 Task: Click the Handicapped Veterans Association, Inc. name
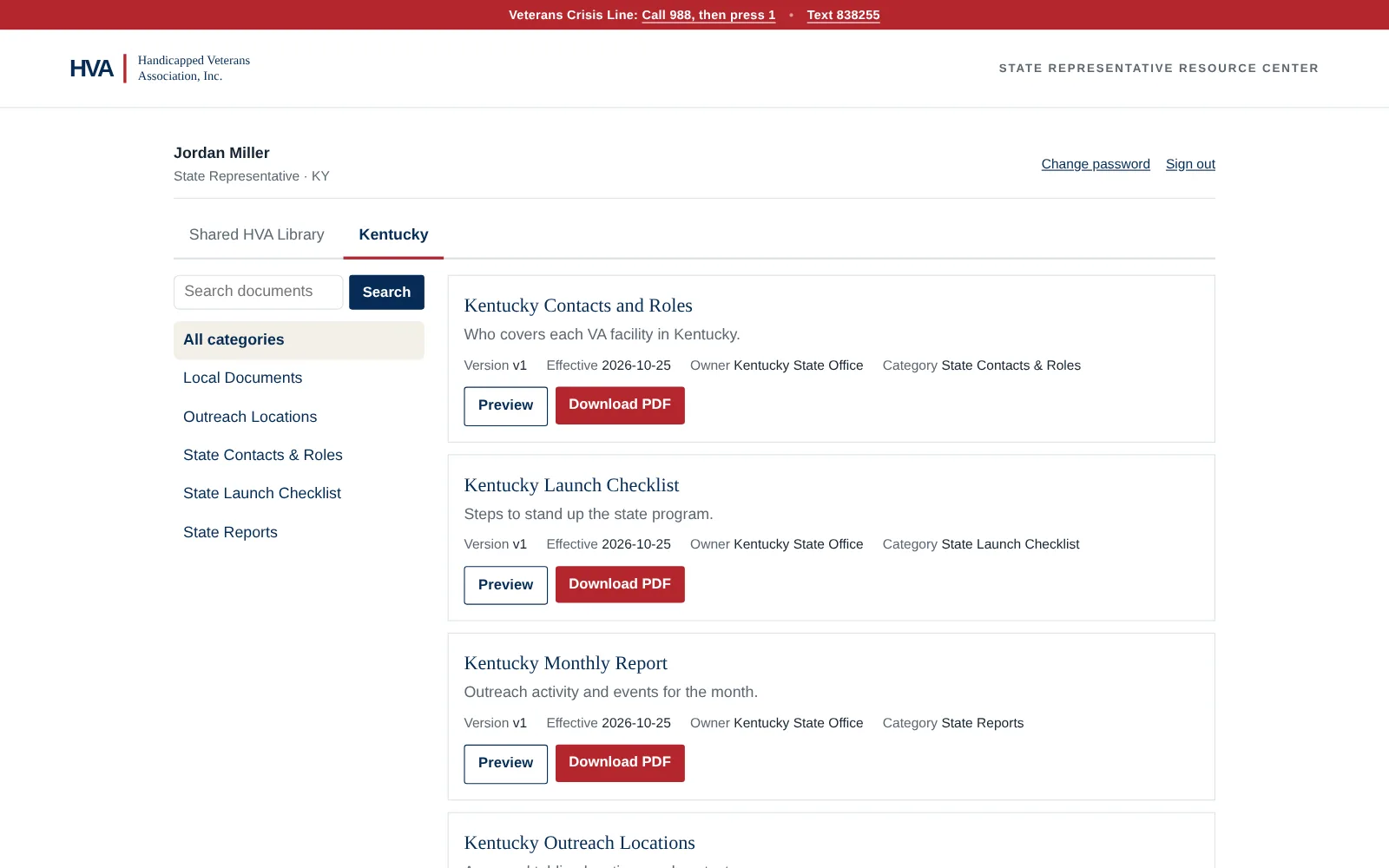click(194, 69)
